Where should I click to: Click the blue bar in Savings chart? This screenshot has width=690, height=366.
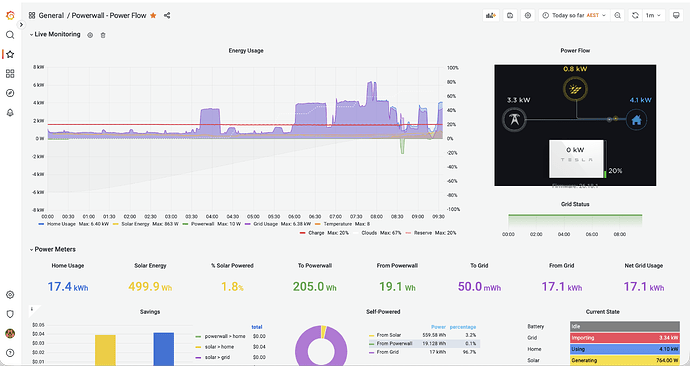click(164, 349)
